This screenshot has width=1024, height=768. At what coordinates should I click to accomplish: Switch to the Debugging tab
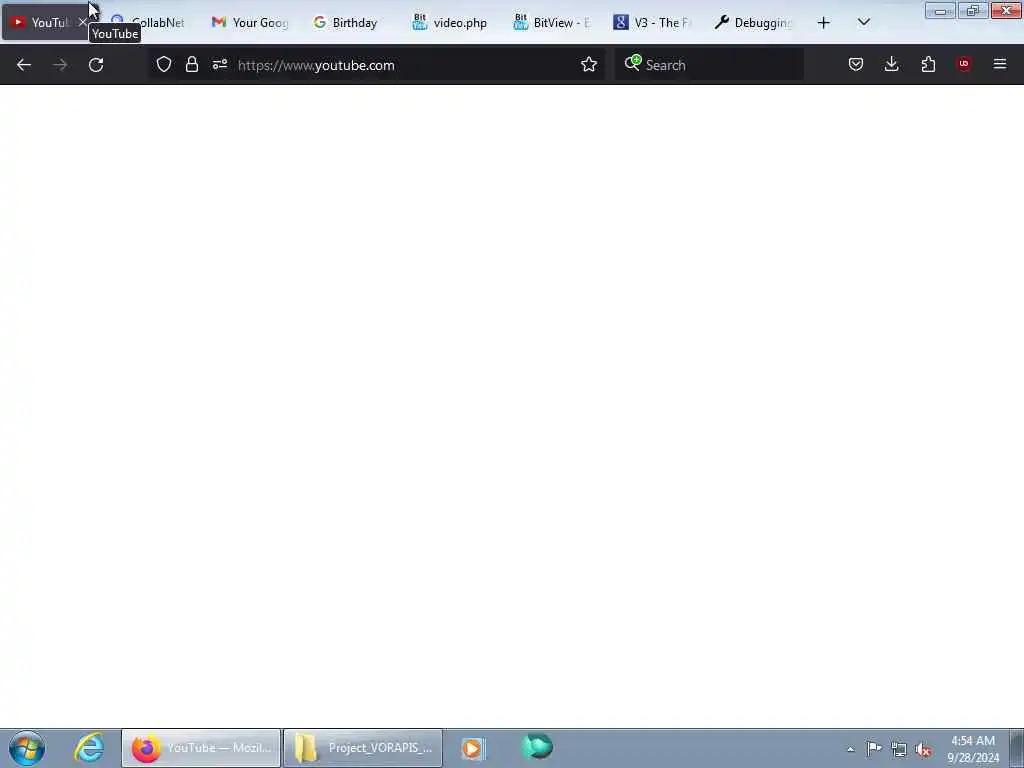[x=752, y=22]
